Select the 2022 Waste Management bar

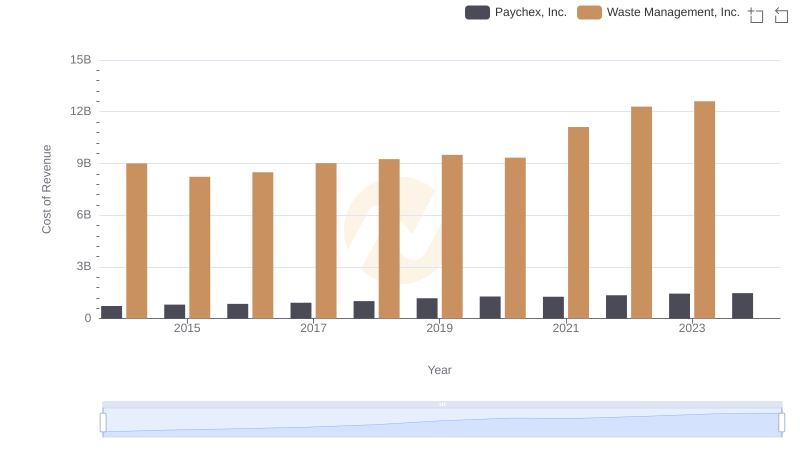(x=641, y=213)
